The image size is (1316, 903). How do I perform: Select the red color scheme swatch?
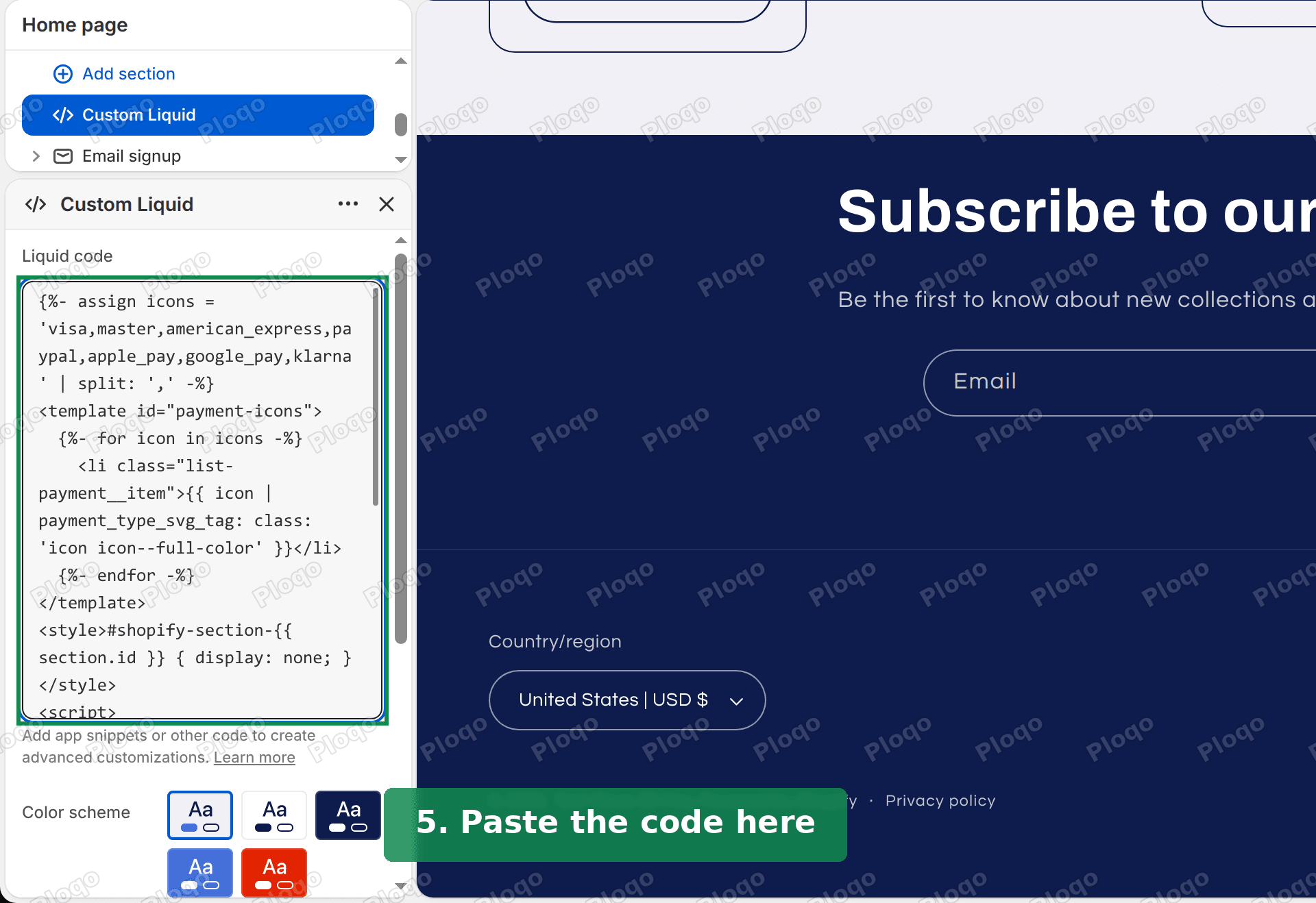tap(274, 873)
